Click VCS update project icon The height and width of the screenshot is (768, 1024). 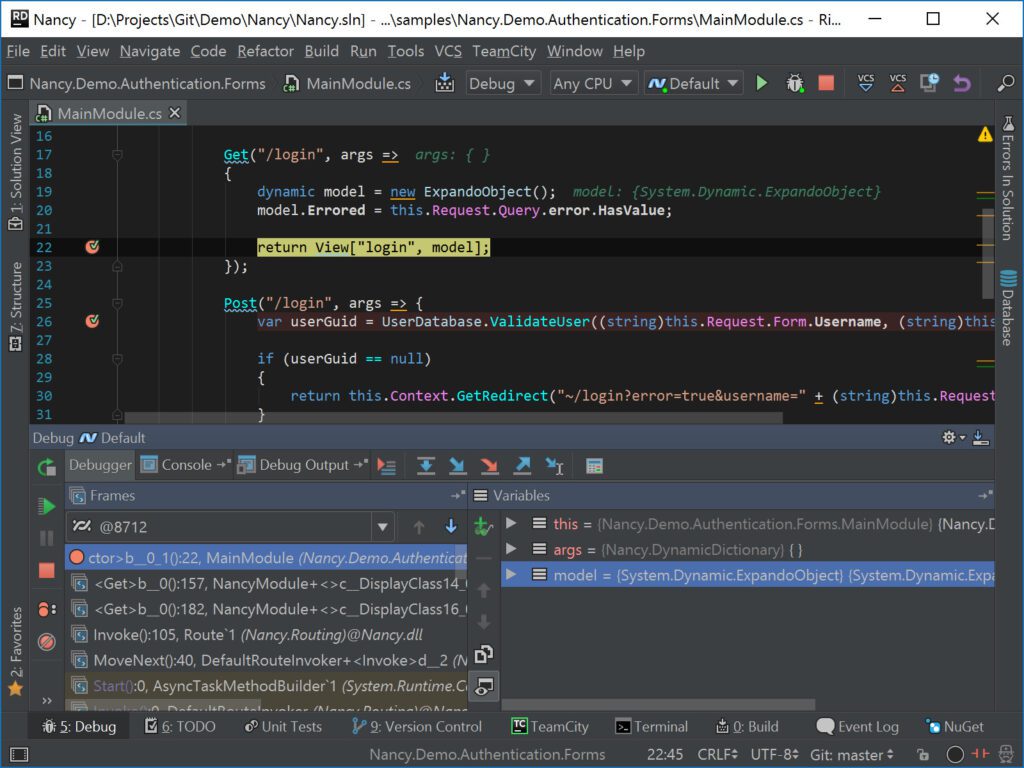(x=866, y=83)
